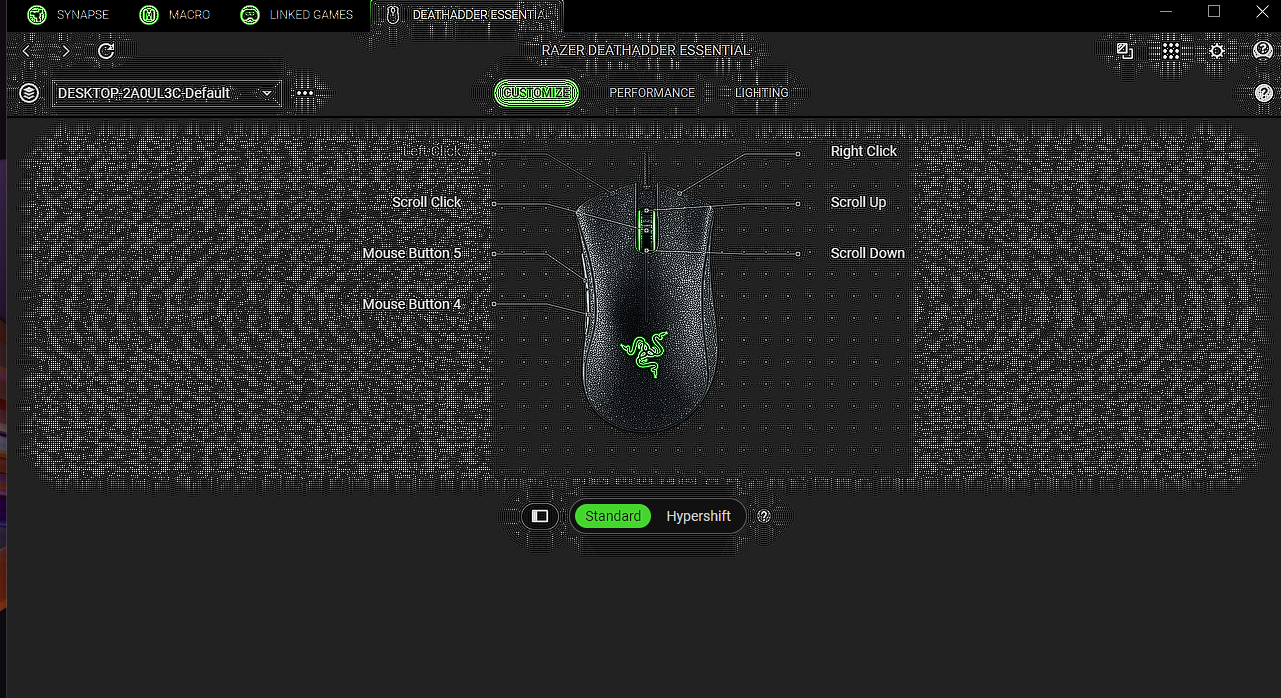This screenshot has width=1281, height=698.
Task: Click the window mode icon near grid
Action: pyautogui.click(x=1125, y=51)
